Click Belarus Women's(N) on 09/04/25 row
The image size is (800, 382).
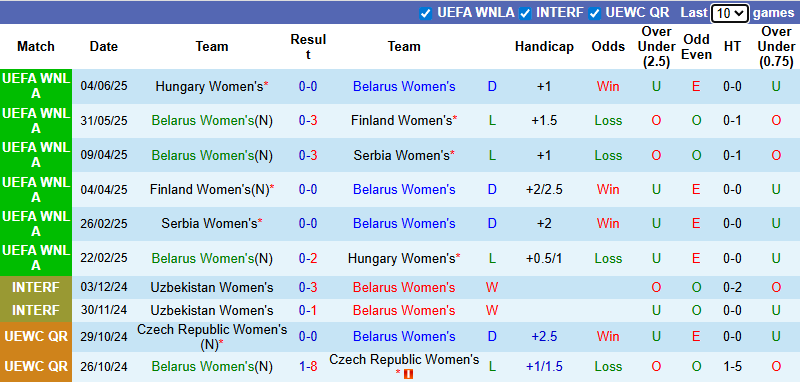point(212,156)
